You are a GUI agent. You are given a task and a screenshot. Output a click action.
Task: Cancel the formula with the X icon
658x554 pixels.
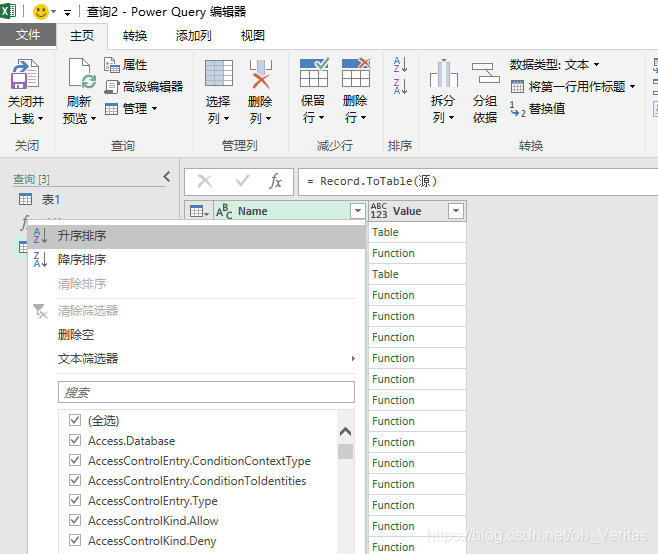click(205, 181)
